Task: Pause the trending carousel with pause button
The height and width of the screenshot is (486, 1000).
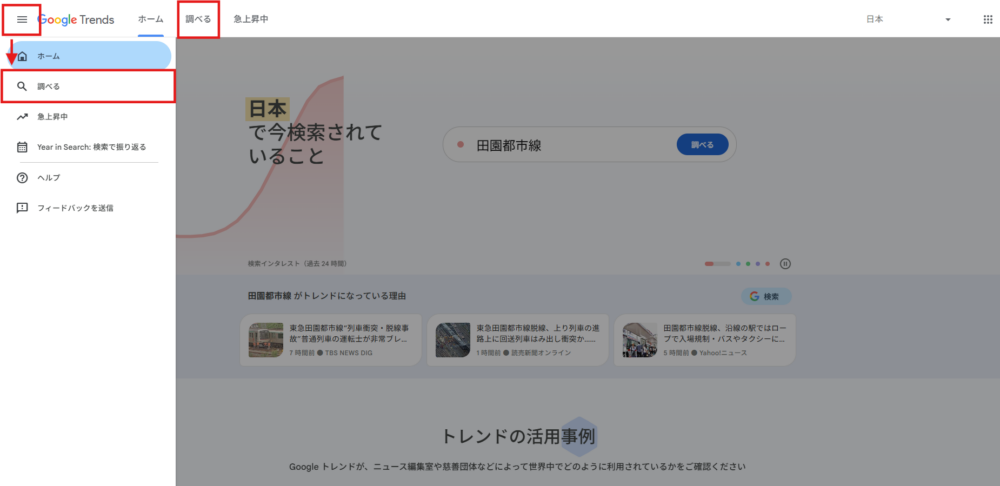Action: (x=785, y=264)
